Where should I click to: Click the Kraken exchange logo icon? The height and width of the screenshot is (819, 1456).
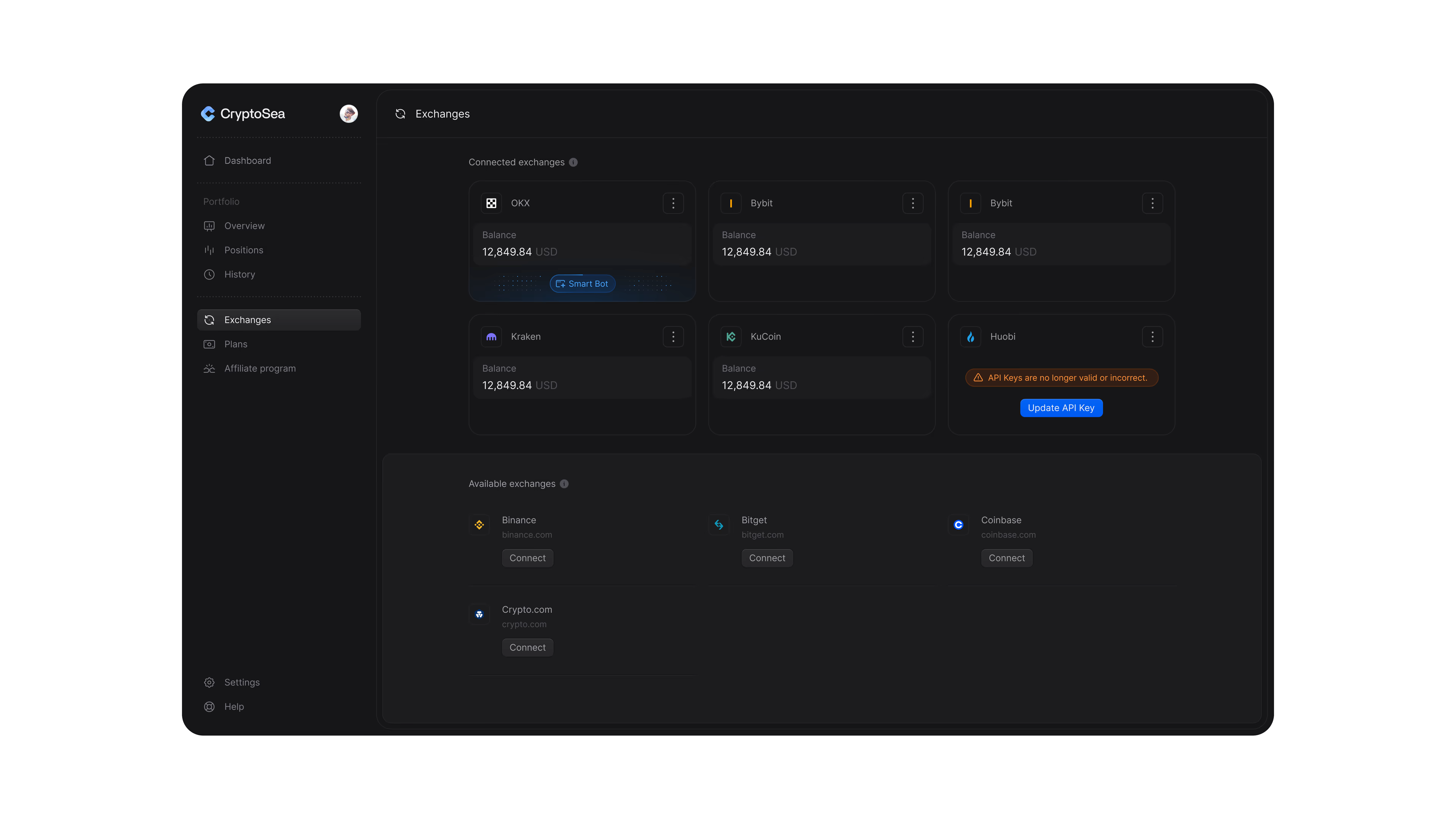click(491, 336)
